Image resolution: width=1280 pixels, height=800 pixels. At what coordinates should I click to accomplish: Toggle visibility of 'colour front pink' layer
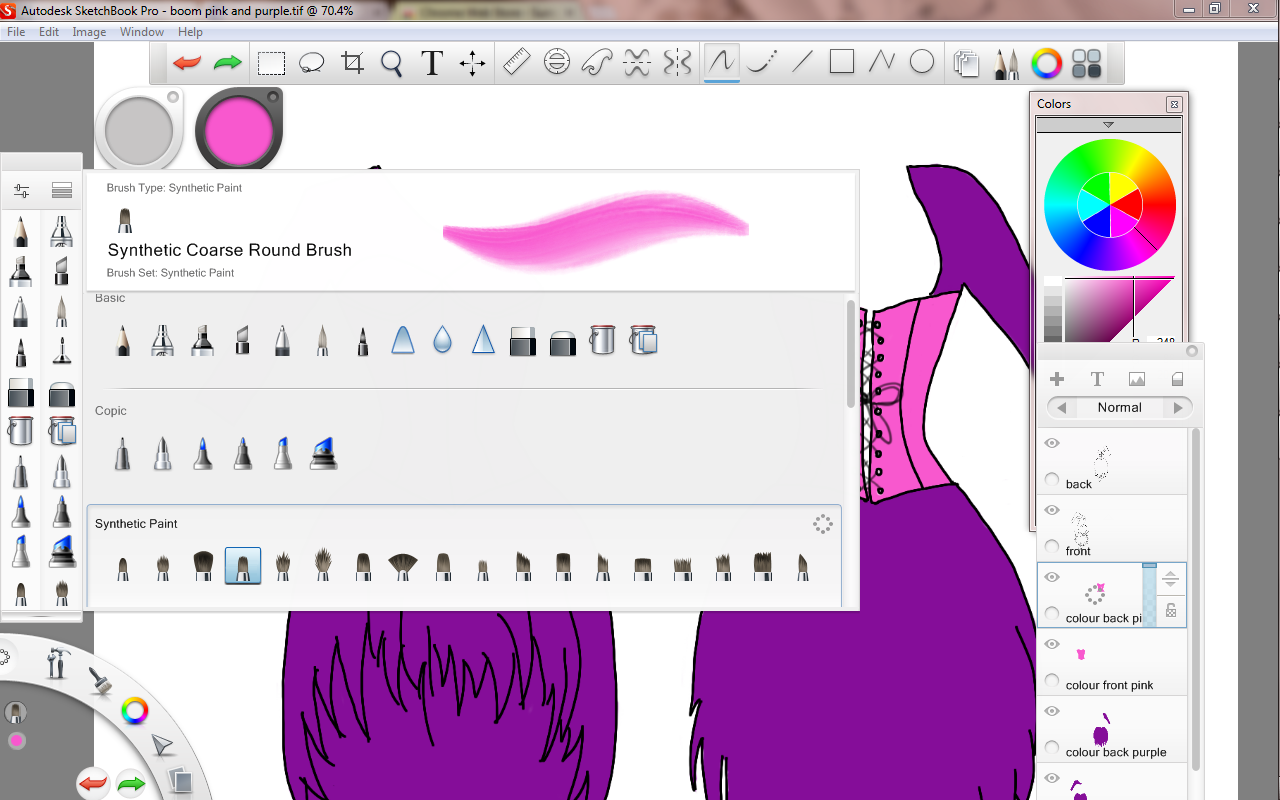coord(1052,644)
